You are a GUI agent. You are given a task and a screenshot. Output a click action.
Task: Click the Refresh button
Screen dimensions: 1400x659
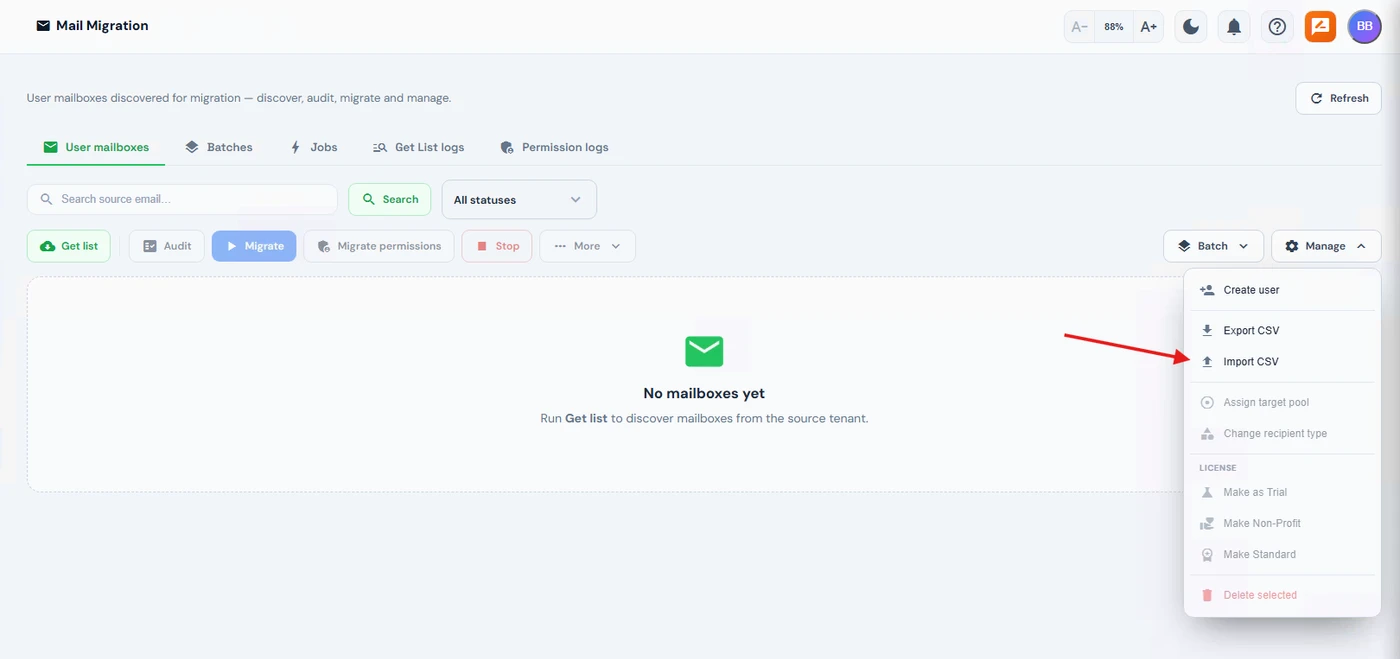1338,98
